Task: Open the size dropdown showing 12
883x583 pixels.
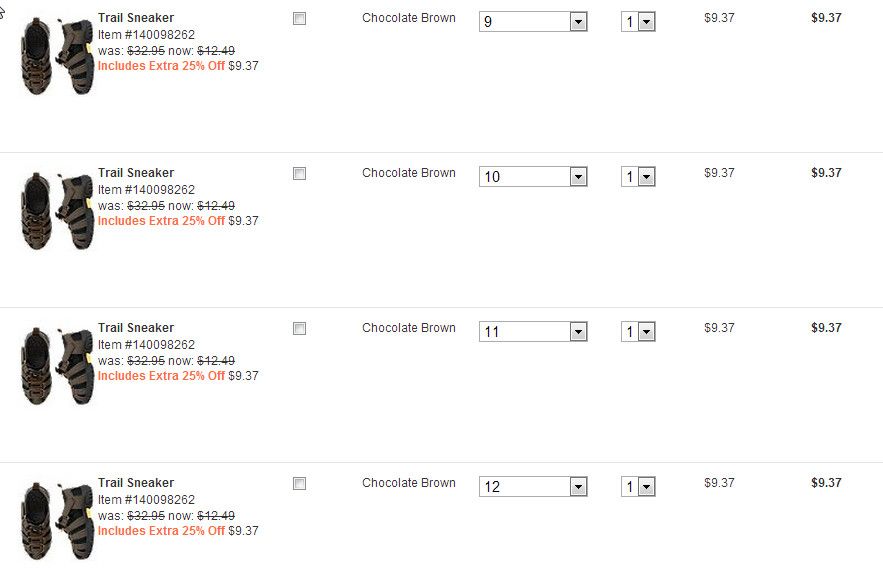Action: 532,487
